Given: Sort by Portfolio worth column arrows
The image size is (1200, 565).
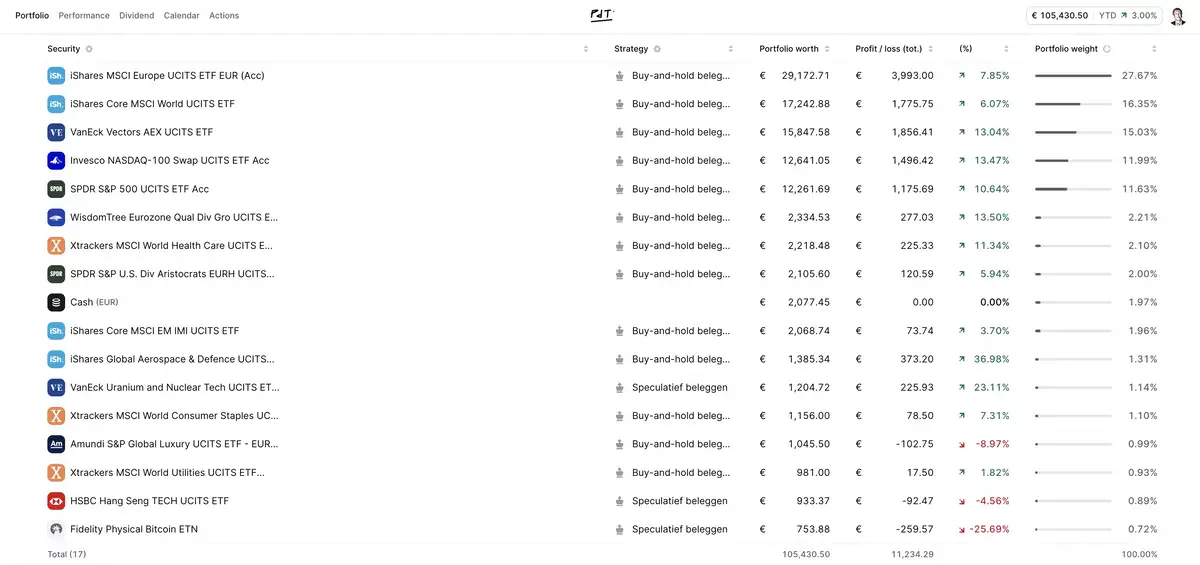Looking at the screenshot, I should (835, 49).
